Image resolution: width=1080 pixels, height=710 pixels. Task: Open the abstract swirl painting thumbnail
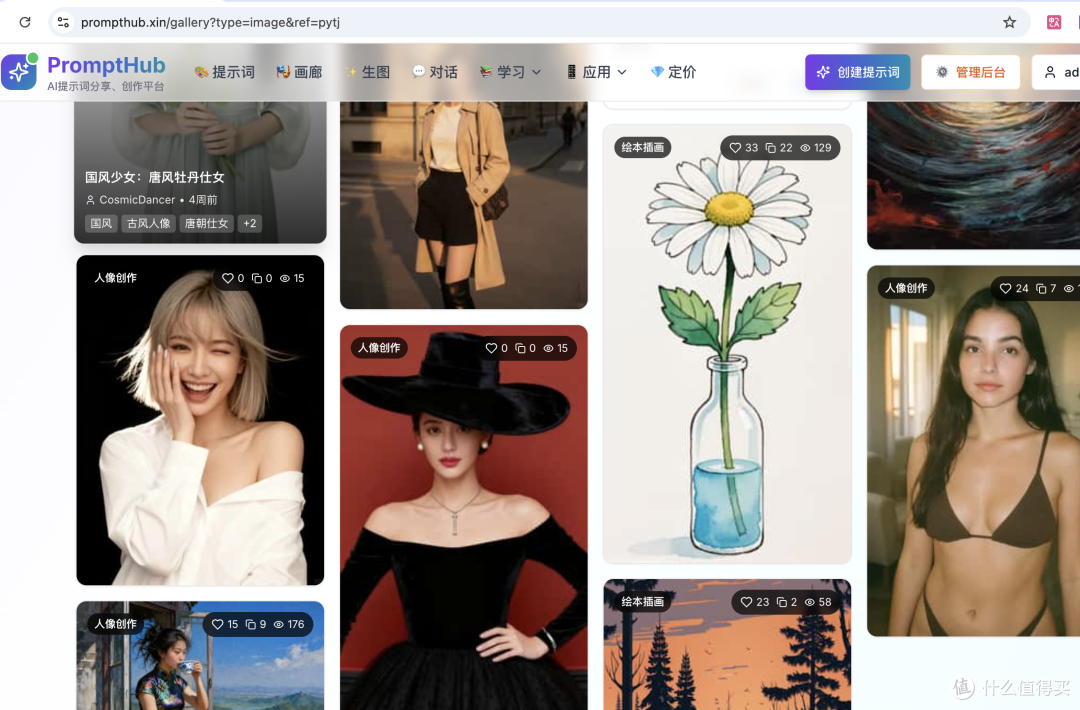coord(973,176)
